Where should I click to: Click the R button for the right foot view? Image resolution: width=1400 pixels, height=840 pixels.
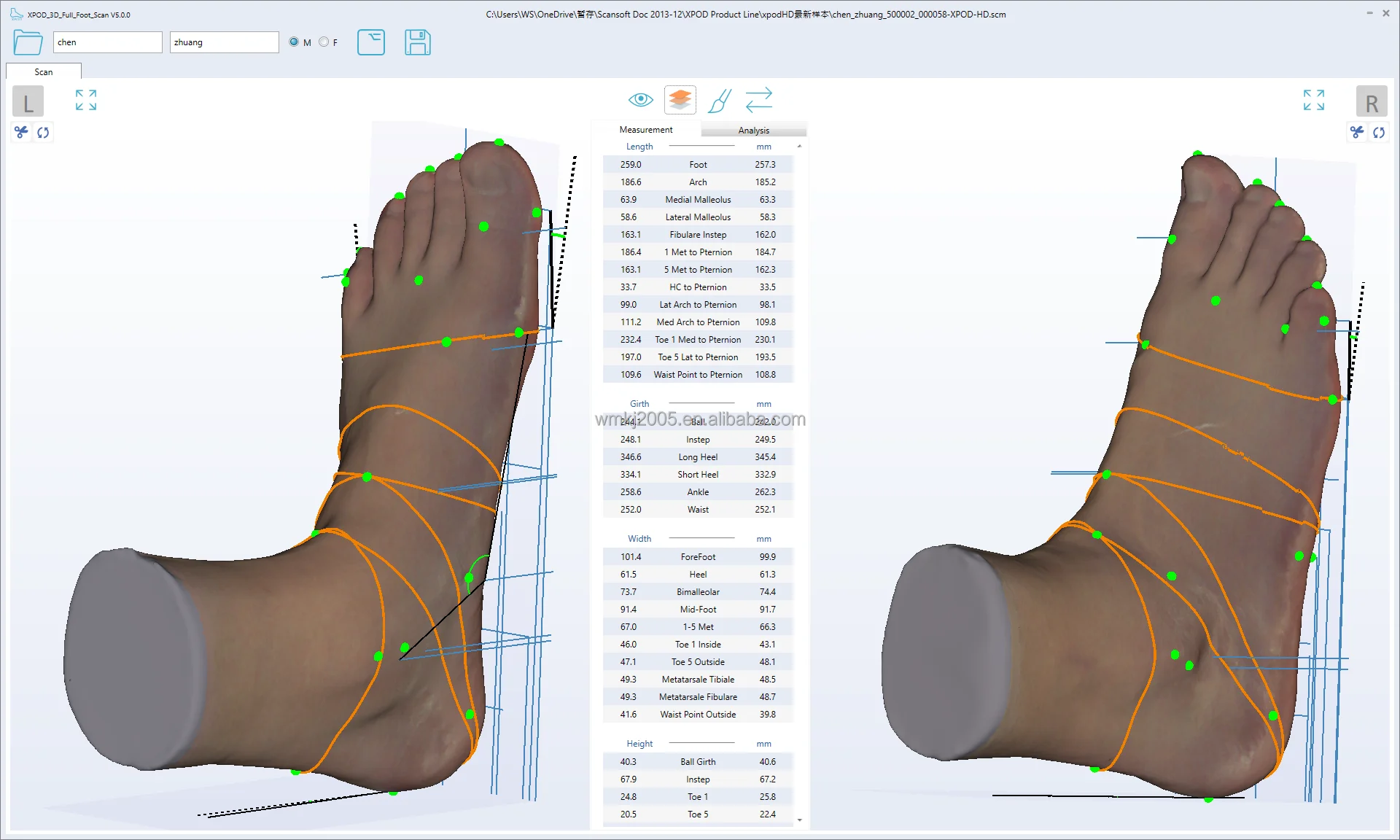[1372, 101]
